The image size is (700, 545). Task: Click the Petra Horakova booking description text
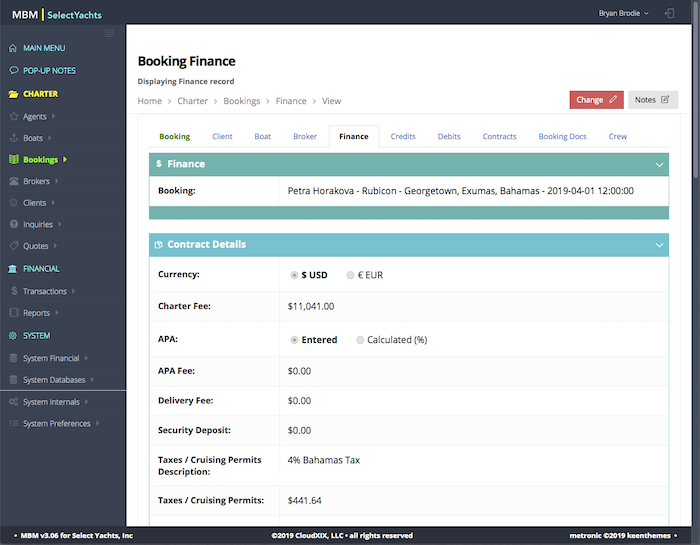[x=460, y=191]
